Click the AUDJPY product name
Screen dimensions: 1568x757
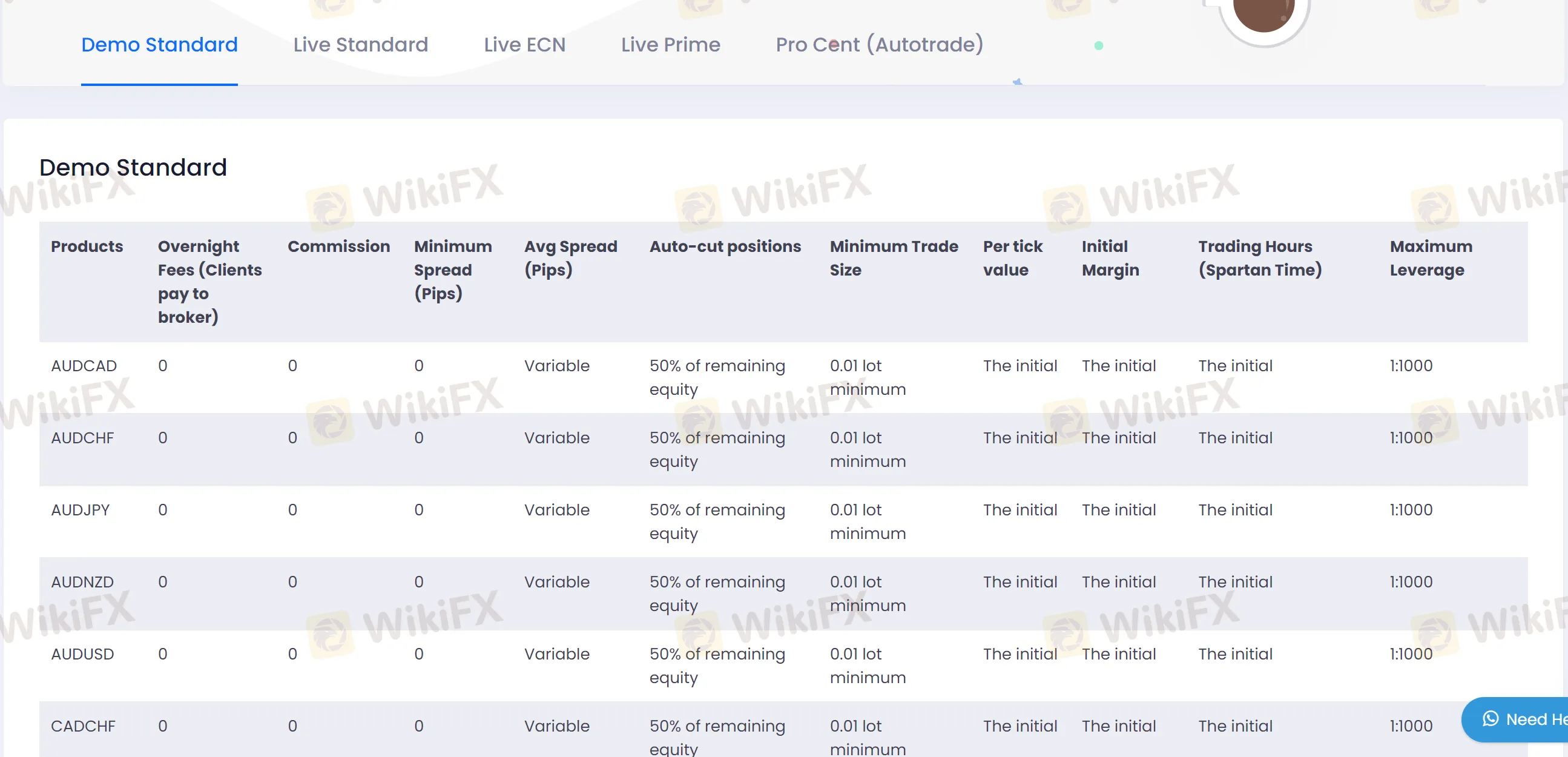(x=81, y=509)
